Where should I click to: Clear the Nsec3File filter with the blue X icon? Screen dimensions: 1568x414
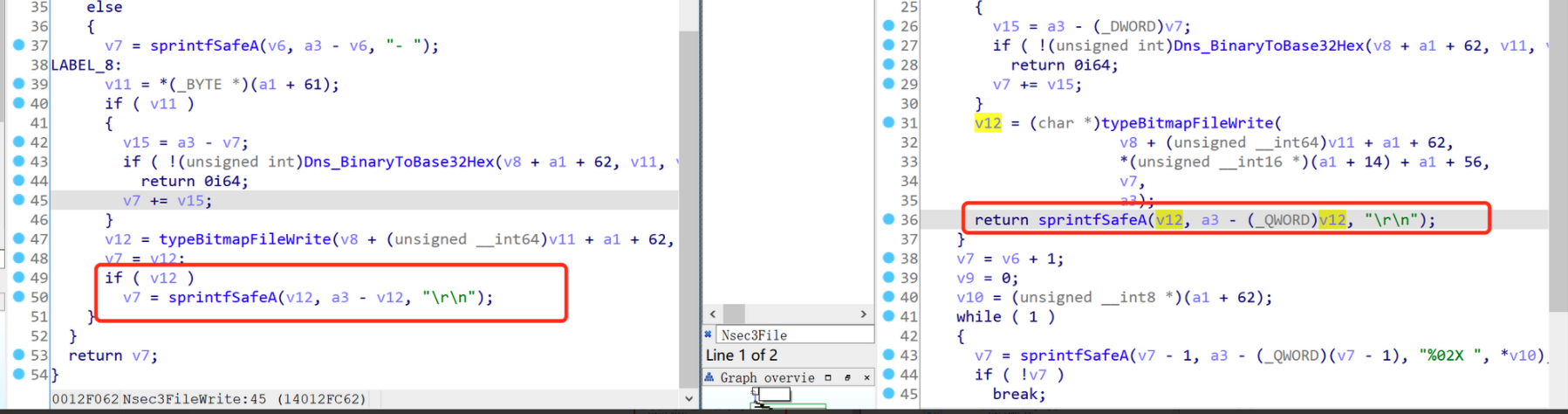pos(709,335)
